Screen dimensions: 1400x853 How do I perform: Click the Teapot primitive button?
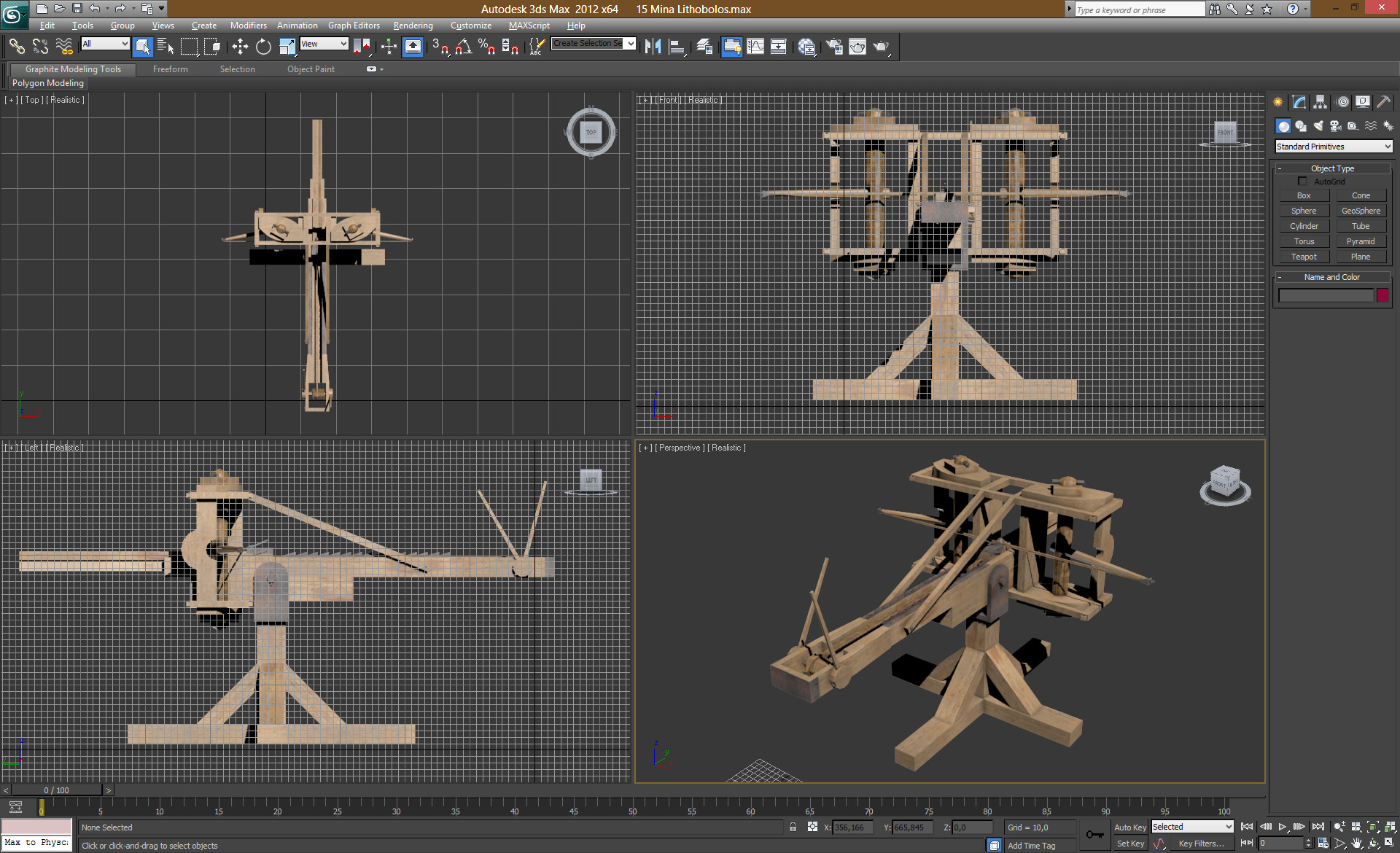pyautogui.click(x=1304, y=257)
